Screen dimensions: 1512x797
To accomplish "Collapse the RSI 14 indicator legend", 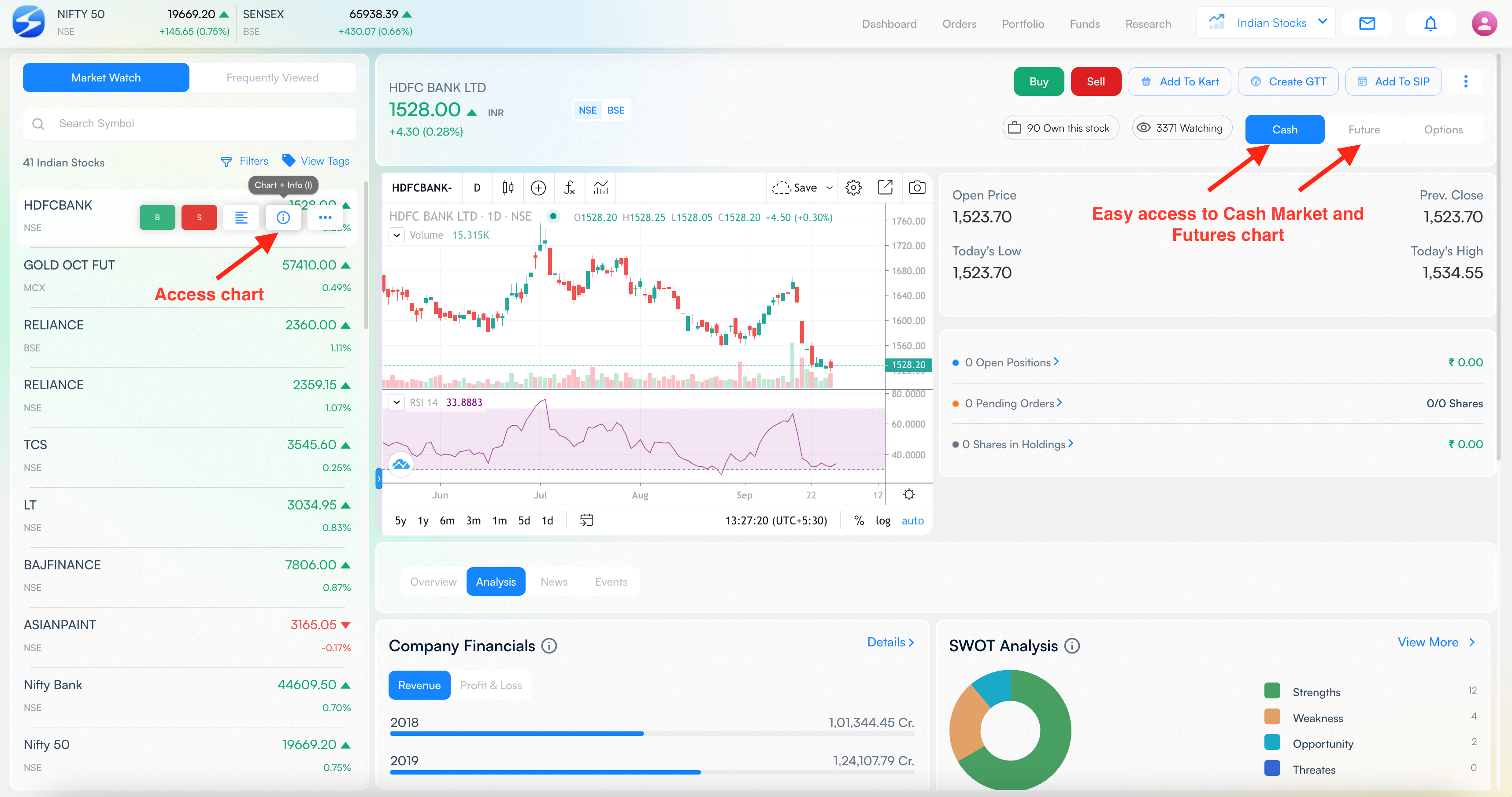I will click(397, 402).
